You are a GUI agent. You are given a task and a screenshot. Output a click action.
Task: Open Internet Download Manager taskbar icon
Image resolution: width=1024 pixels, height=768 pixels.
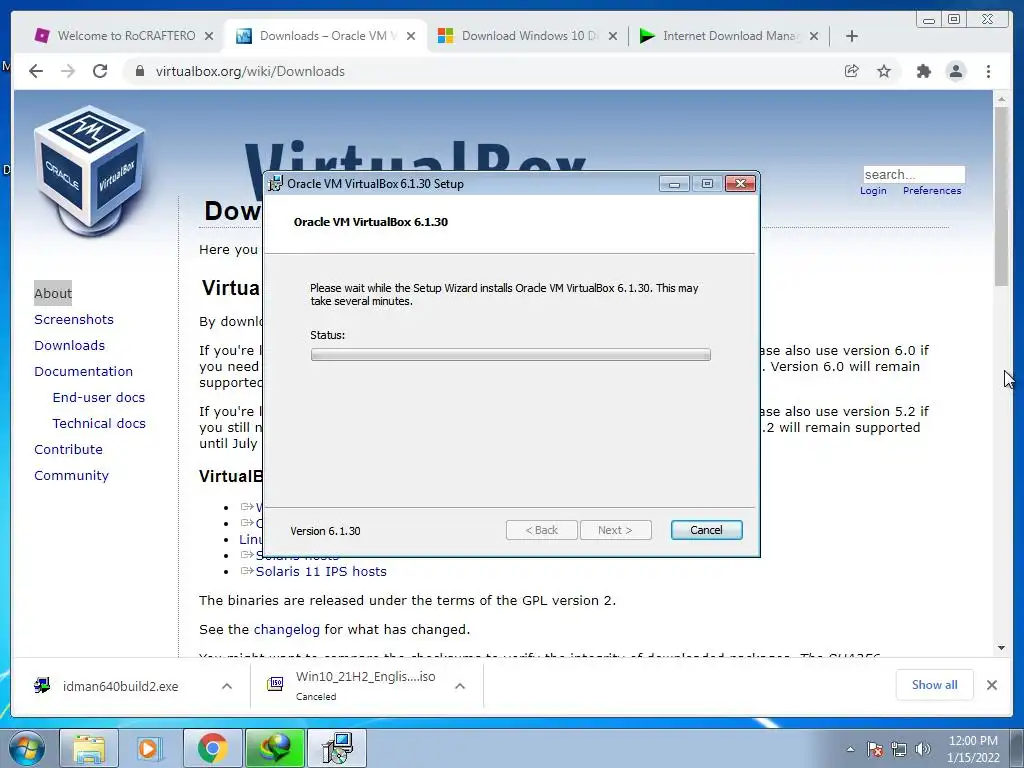(x=275, y=748)
